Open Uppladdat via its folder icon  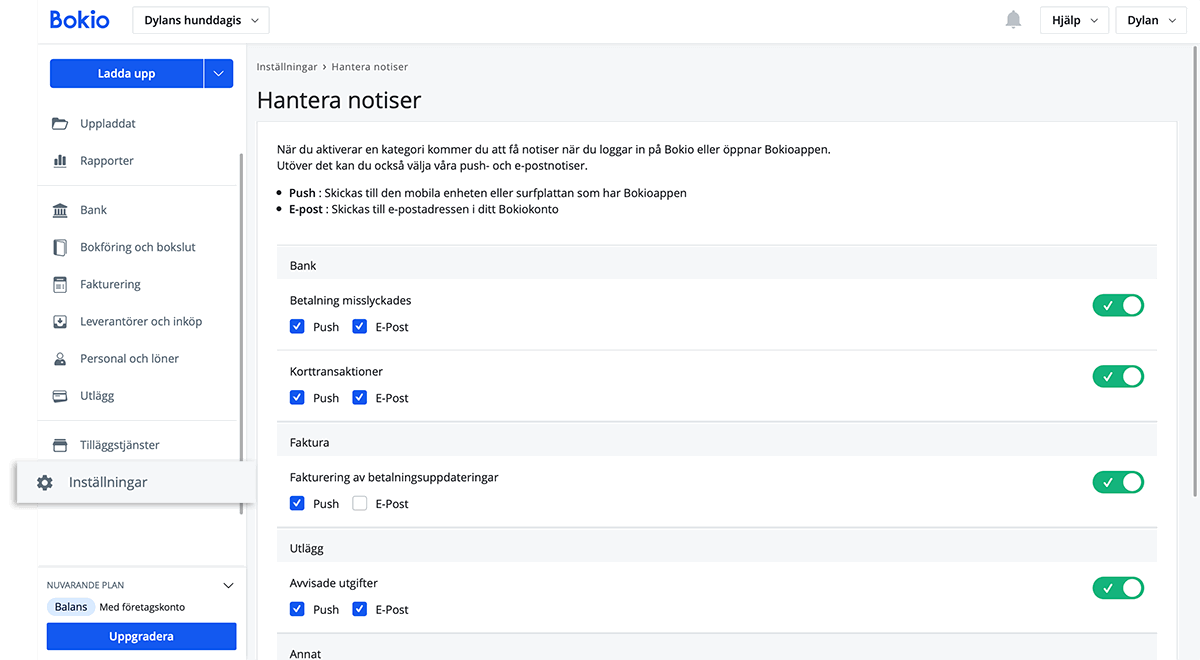[x=60, y=124]
